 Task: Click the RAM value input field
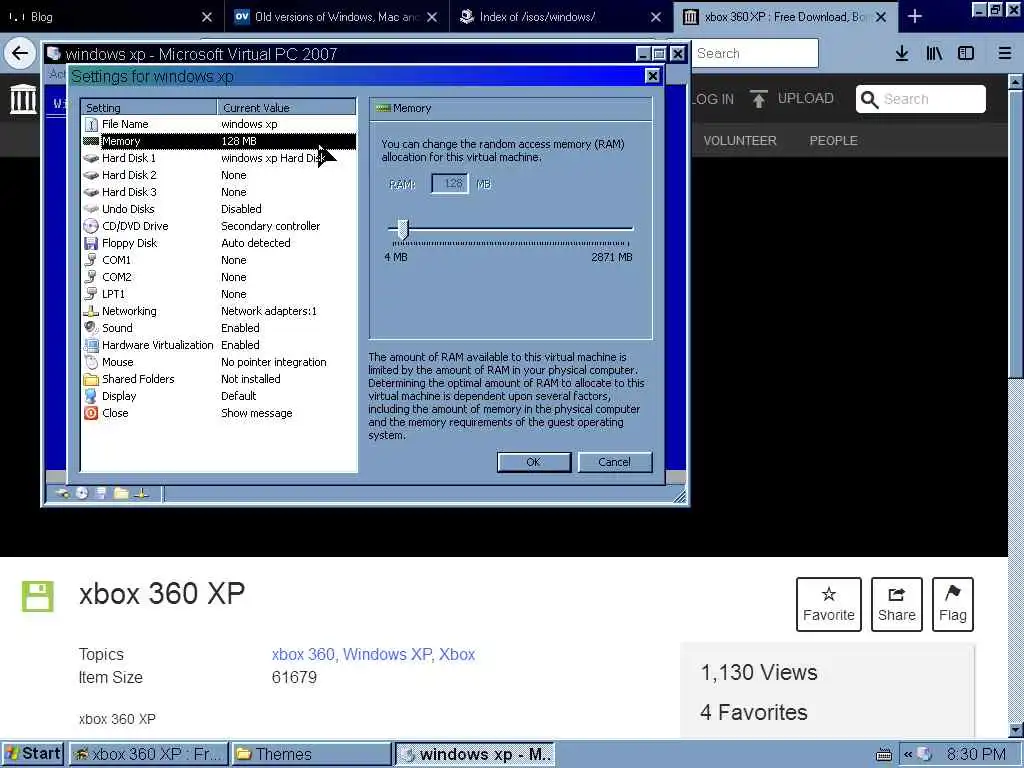click(x=450, y=184)
